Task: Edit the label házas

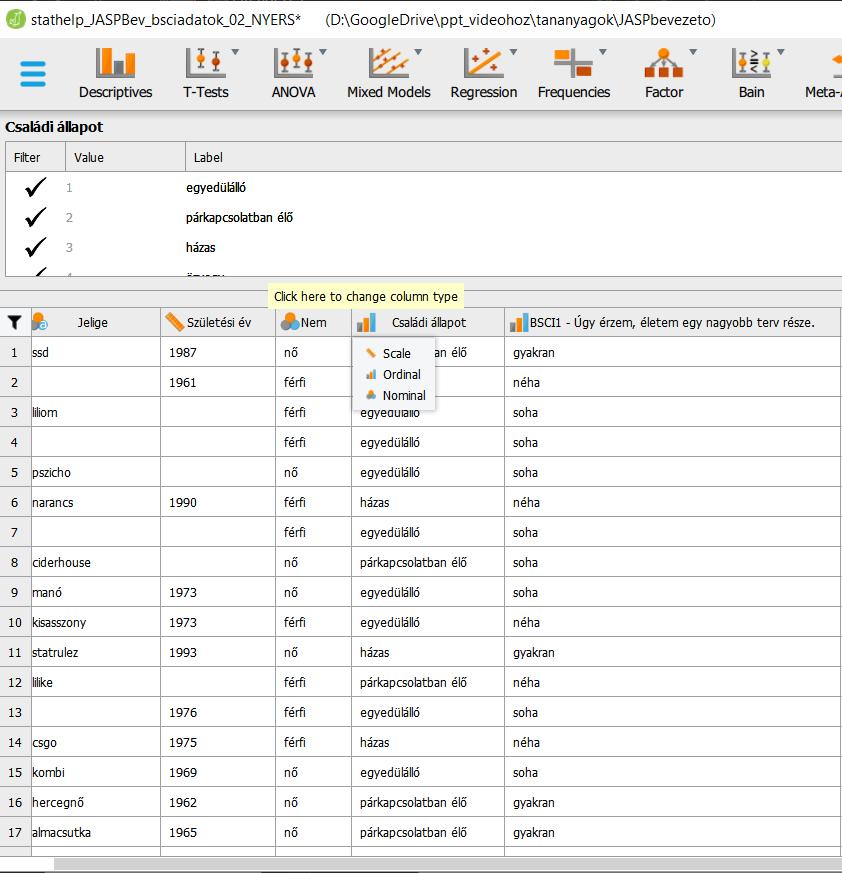Action: (x=200, y=247)
